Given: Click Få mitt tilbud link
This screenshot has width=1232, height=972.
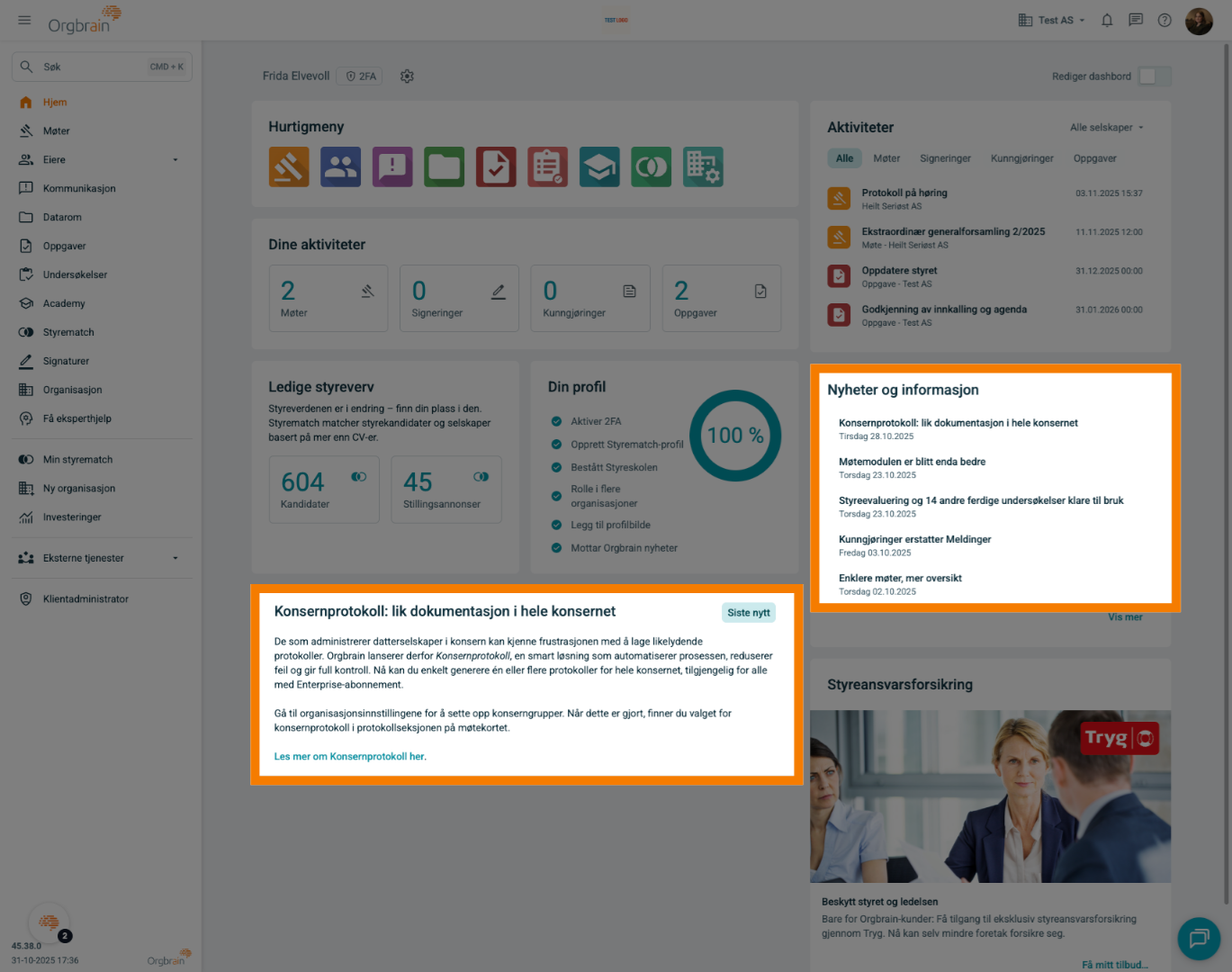Looking at the screenshot, I should 1114,965.
